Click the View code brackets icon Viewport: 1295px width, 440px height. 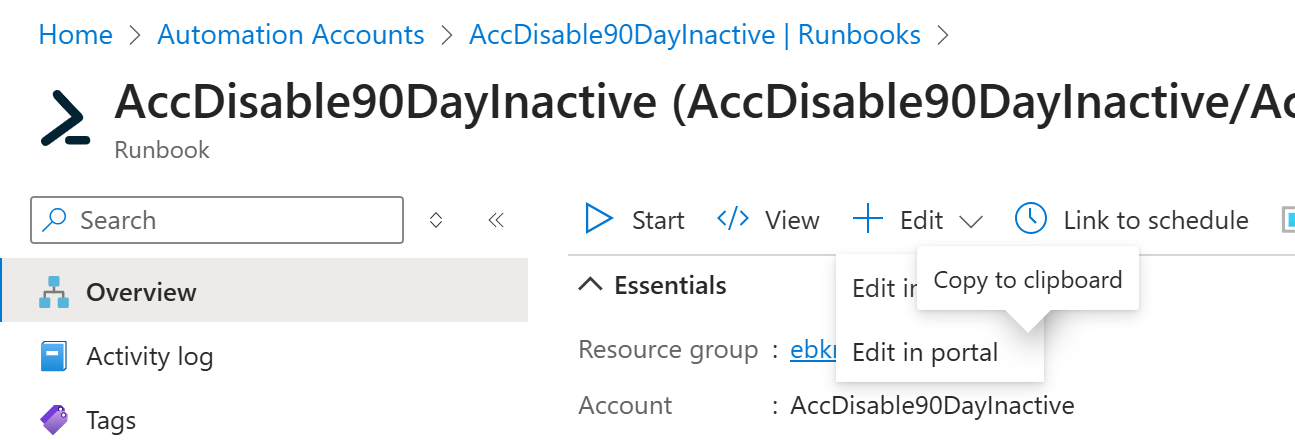coord(733,219)
